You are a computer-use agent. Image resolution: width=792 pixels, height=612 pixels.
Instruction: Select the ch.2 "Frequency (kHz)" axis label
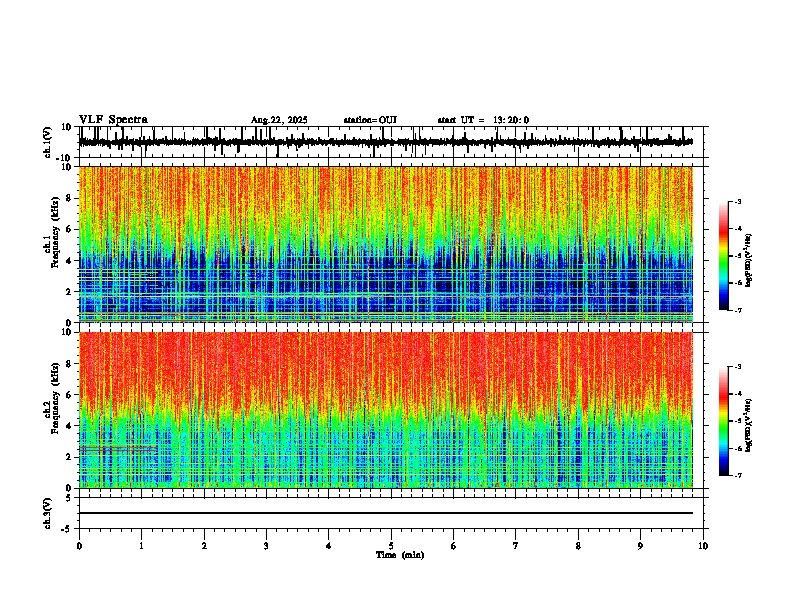pyautogui.click(x=56, y=397)
